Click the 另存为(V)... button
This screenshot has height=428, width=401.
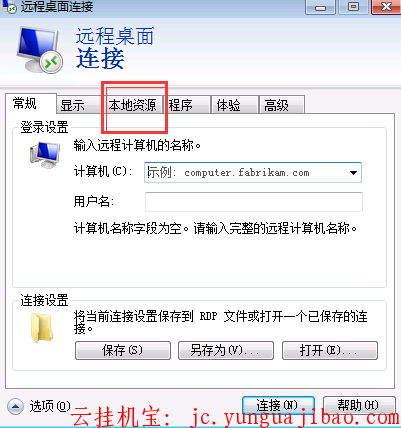tap(226, 350)
